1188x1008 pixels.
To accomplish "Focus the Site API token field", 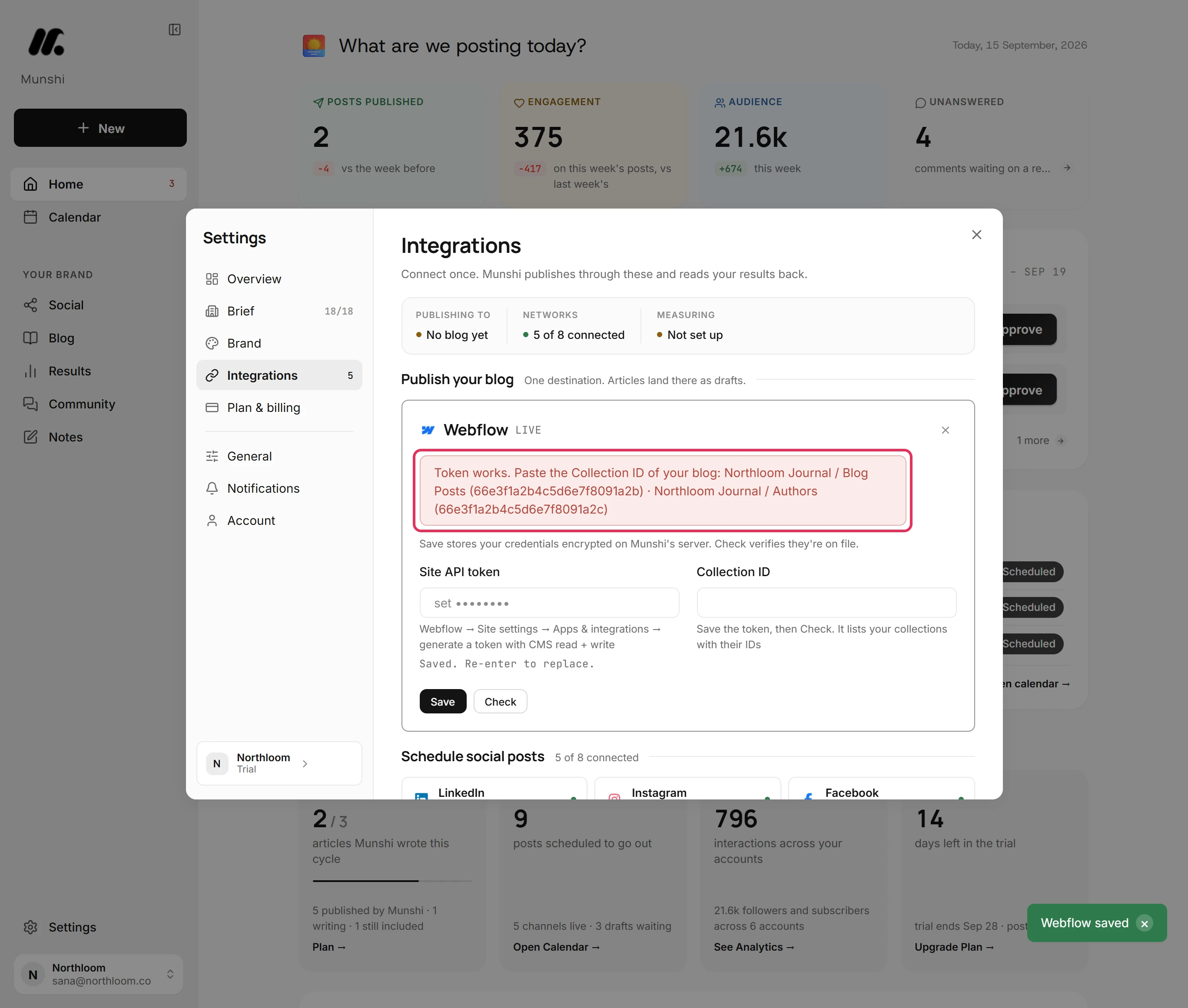I will click(549, 603).
